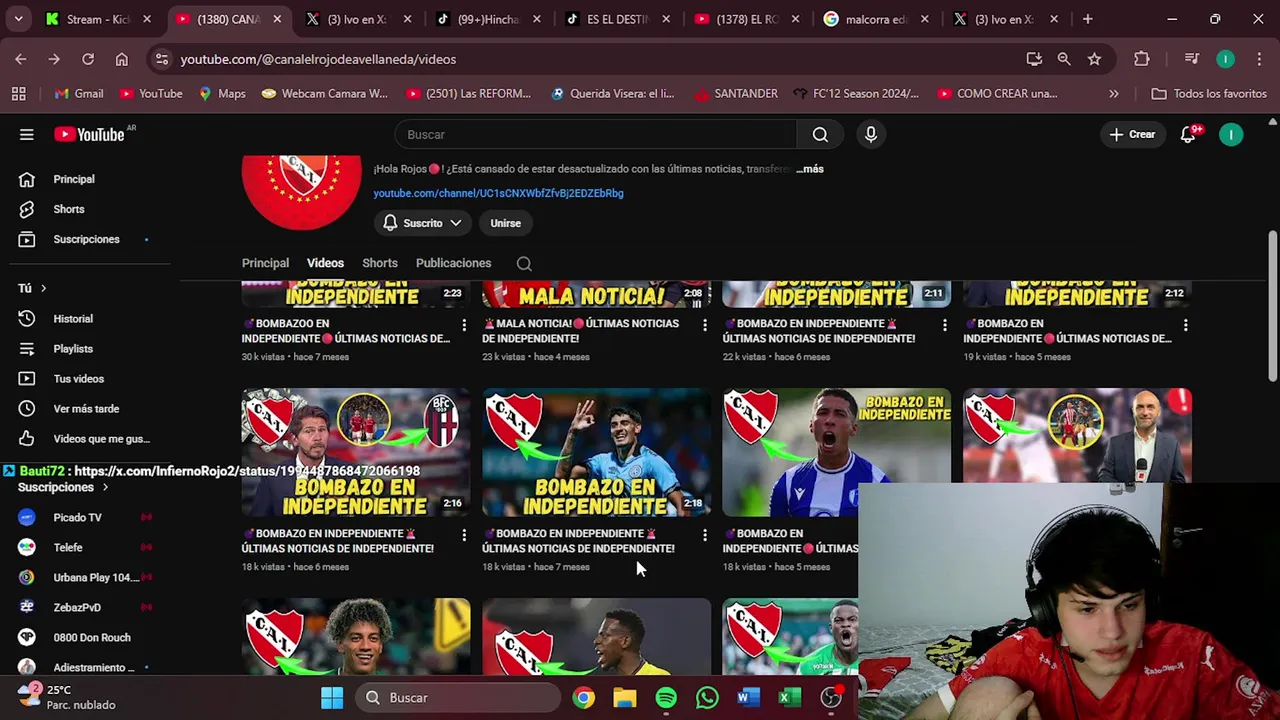Open the 2:16 Bombazo video thumbnail
This screenshot has height=720, width=1280.
[355, 452]
